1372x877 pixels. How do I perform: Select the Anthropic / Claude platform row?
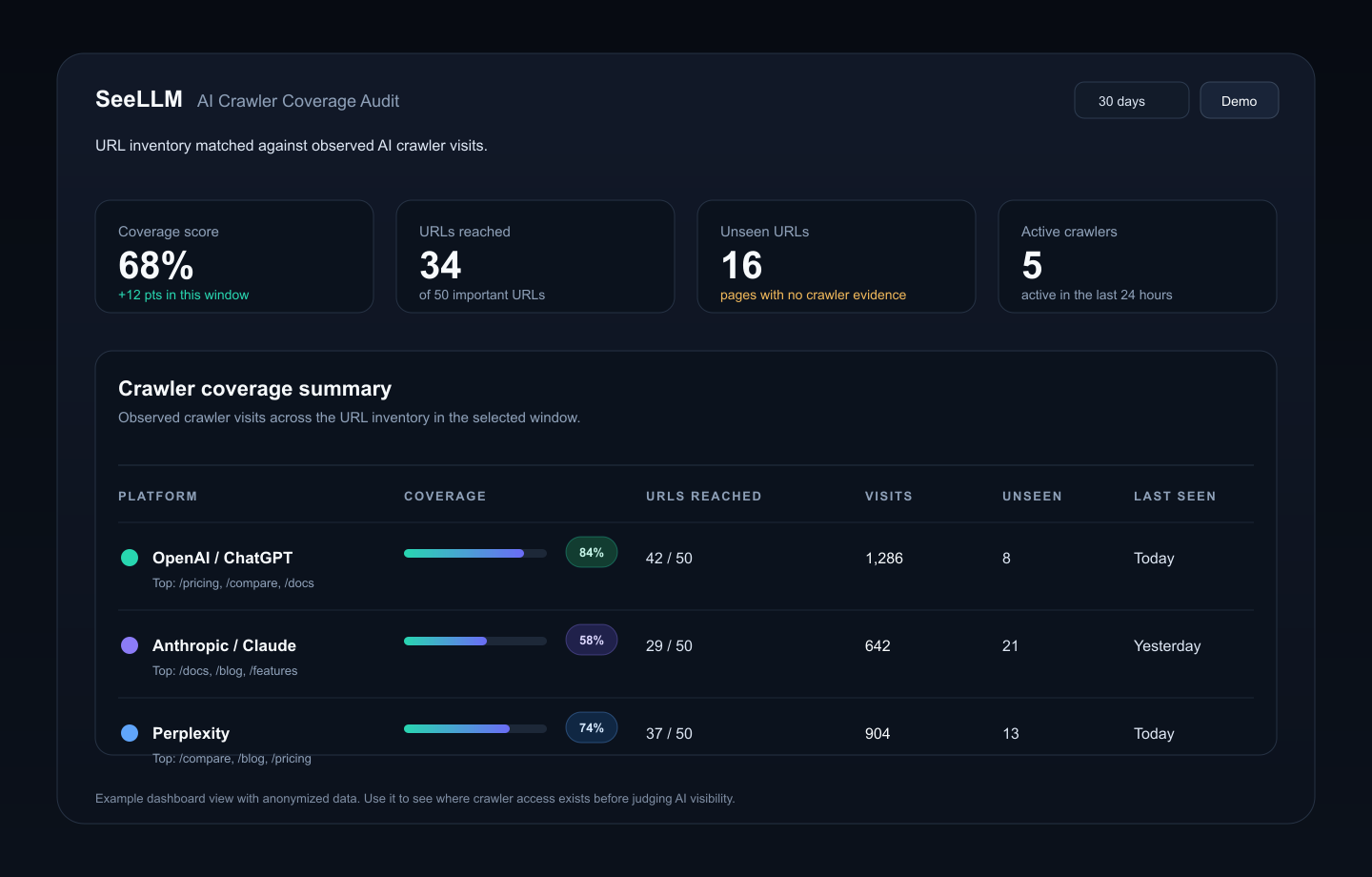click(x=686, y=654)
